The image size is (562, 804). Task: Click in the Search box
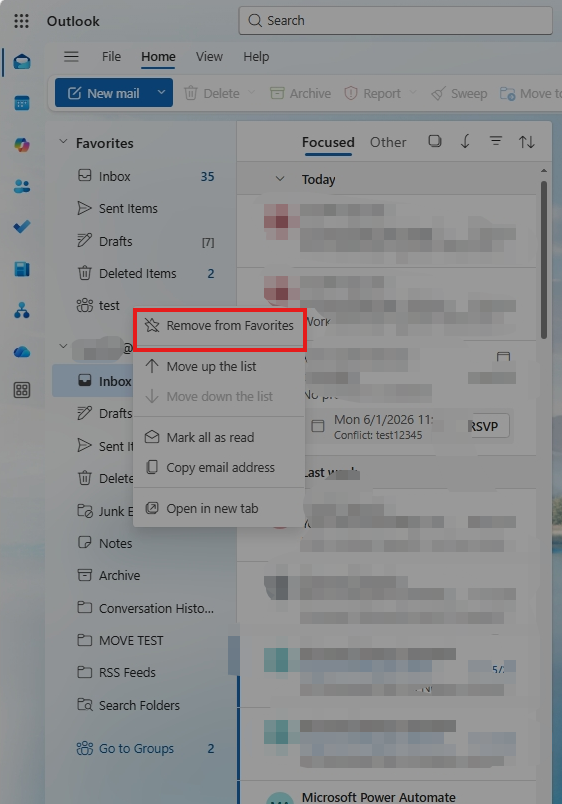point(395,21)
